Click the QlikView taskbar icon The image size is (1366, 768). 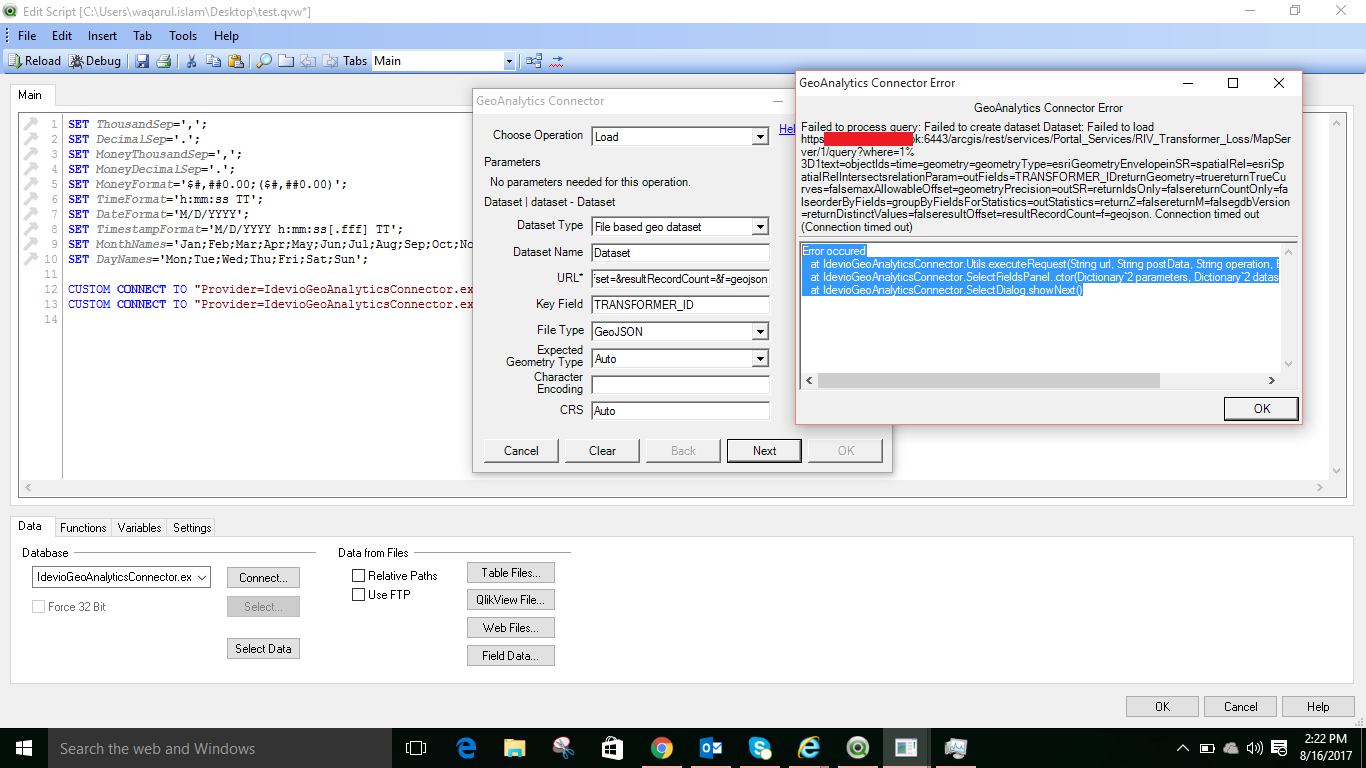point(858,748)
